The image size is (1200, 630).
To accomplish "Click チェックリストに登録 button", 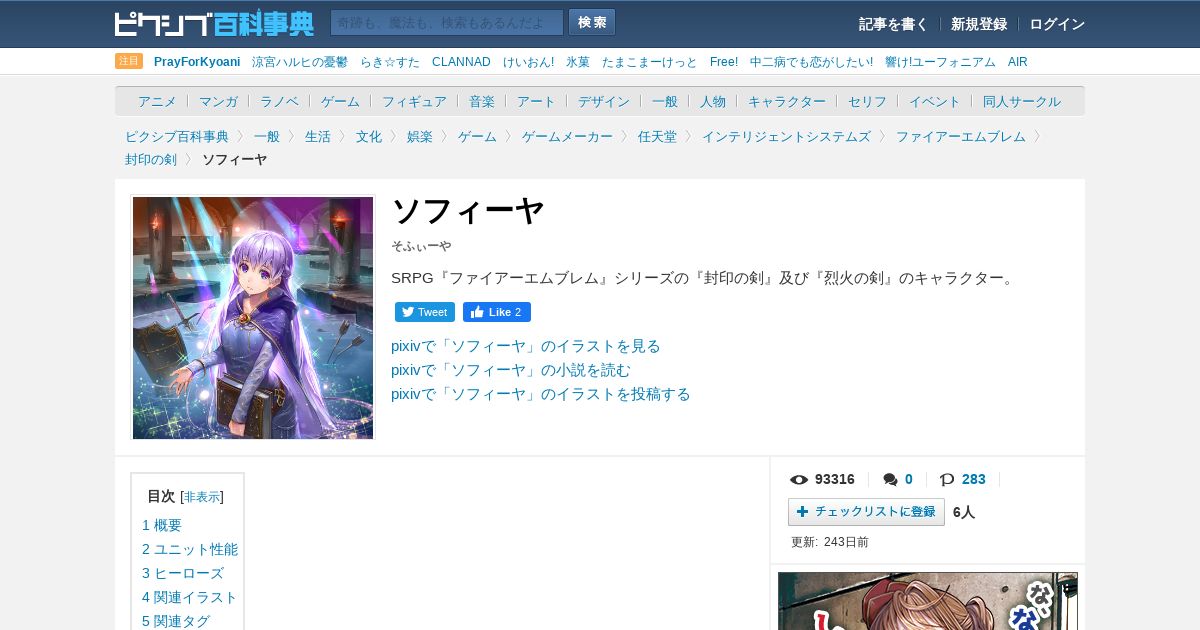I will pyautogui.click(x=866, y=512).
